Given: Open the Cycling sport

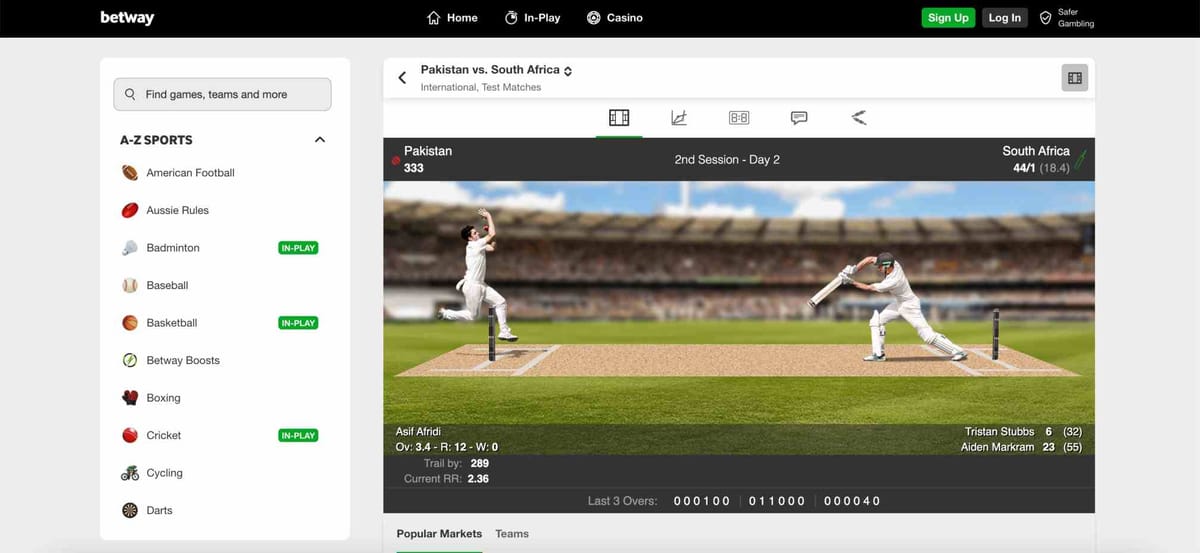Looking at the screenshot, I should (x=165, y=473).
